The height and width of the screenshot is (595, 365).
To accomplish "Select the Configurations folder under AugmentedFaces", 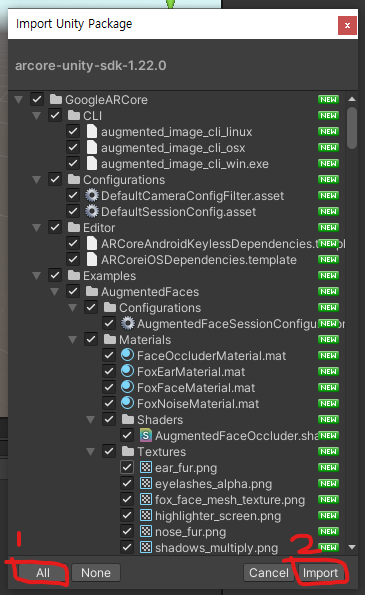I will click(160, 308).
